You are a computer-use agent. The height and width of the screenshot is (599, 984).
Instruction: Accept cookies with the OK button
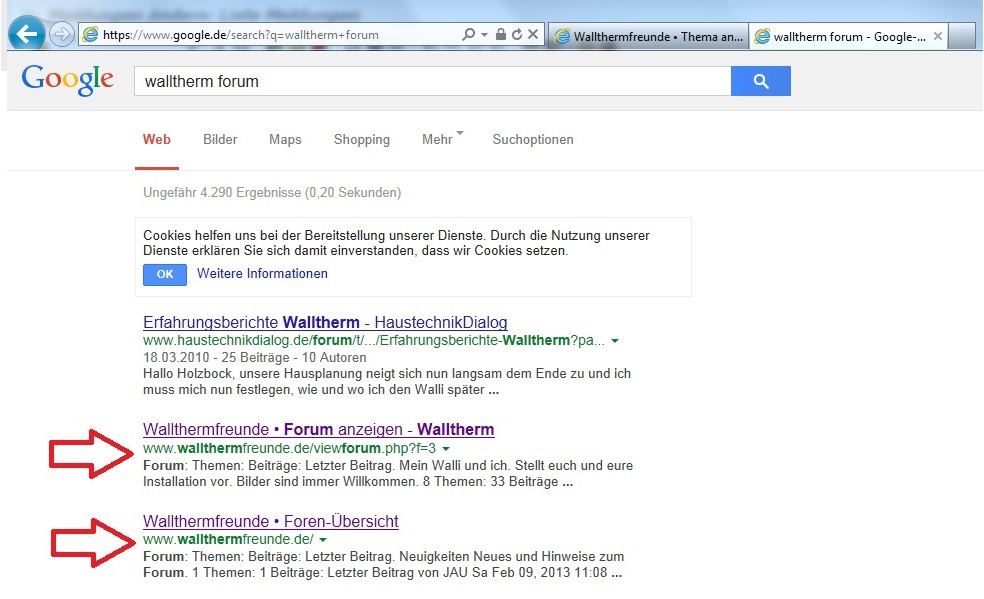(165, 274)
